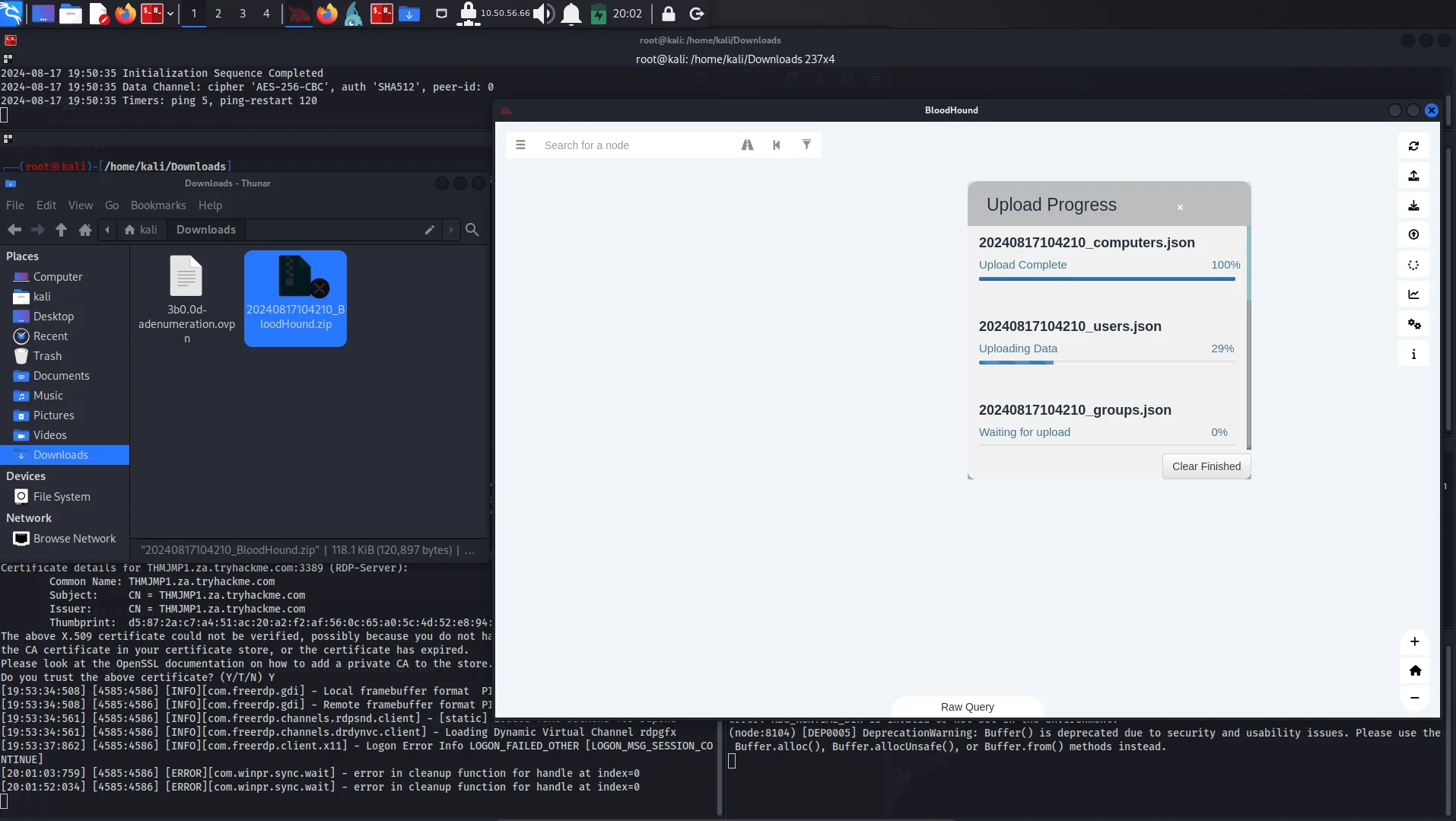Click the Search for a node field

tap(635, 145)
